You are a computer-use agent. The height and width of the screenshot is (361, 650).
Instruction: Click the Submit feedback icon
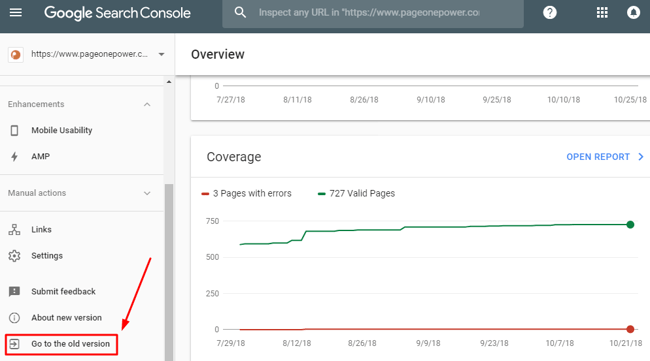(15, 292)
